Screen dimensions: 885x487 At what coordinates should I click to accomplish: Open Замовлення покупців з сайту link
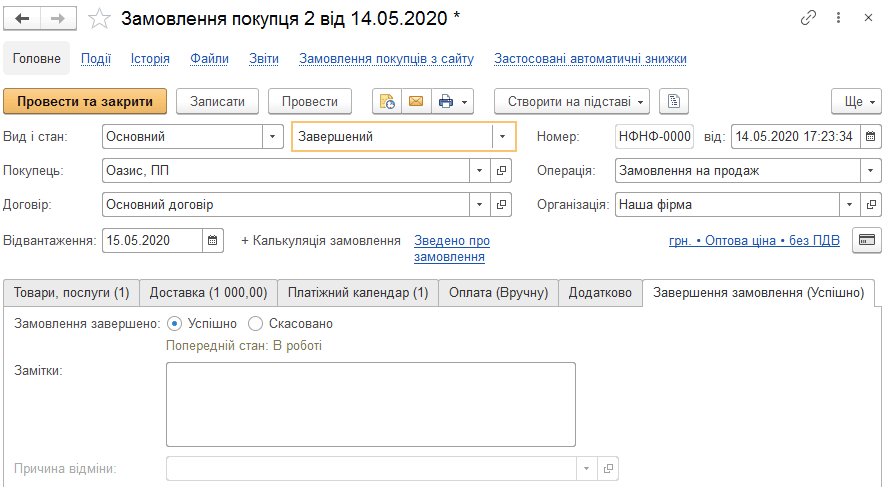tap(387, 59)
